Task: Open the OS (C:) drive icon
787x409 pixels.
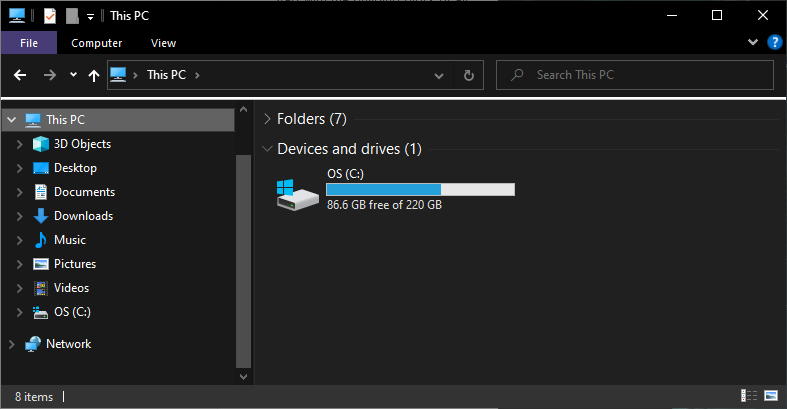Action: [296, 192]
